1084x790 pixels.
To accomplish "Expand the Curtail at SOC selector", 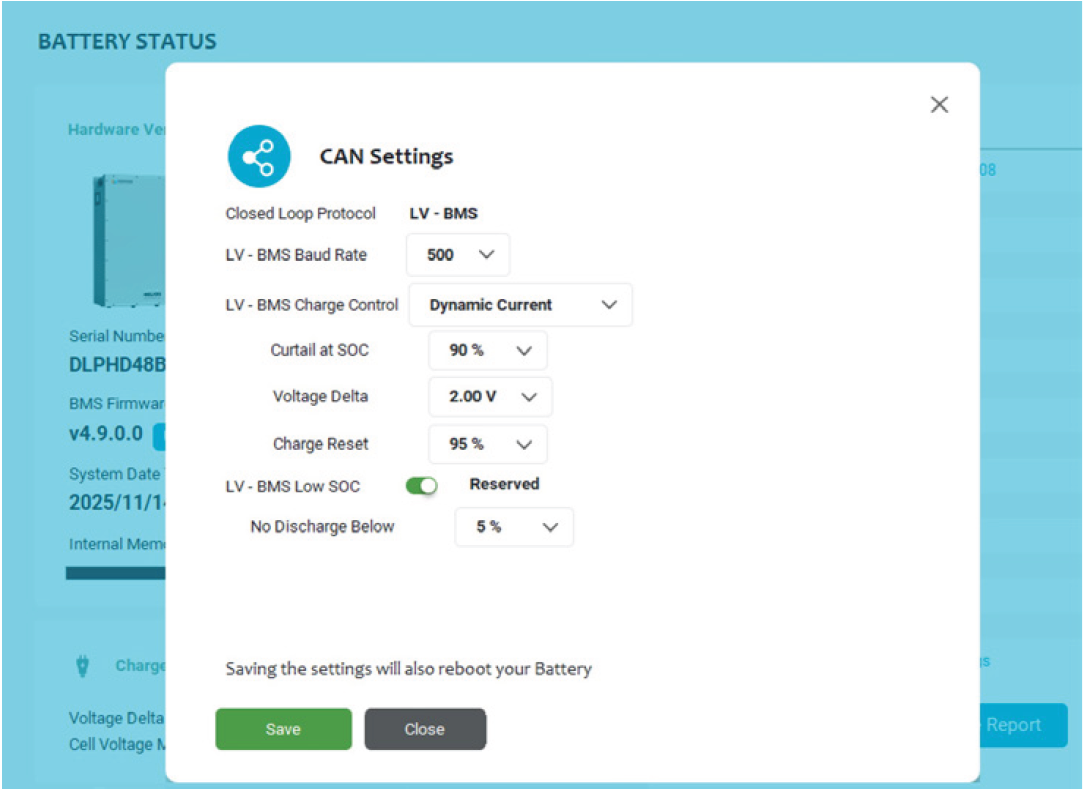I will 487,350.
